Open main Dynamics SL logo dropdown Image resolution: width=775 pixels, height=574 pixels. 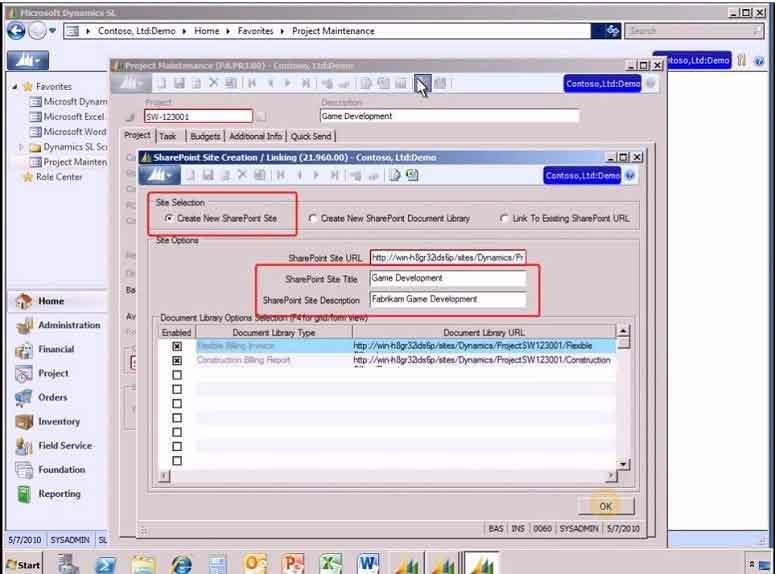[28, 60]
